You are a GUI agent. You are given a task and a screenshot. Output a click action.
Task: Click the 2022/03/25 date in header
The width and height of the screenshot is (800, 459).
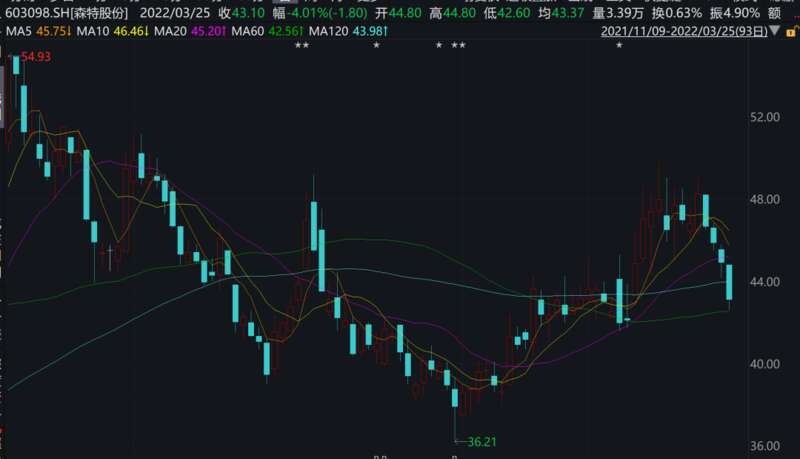tap(175, 10)
